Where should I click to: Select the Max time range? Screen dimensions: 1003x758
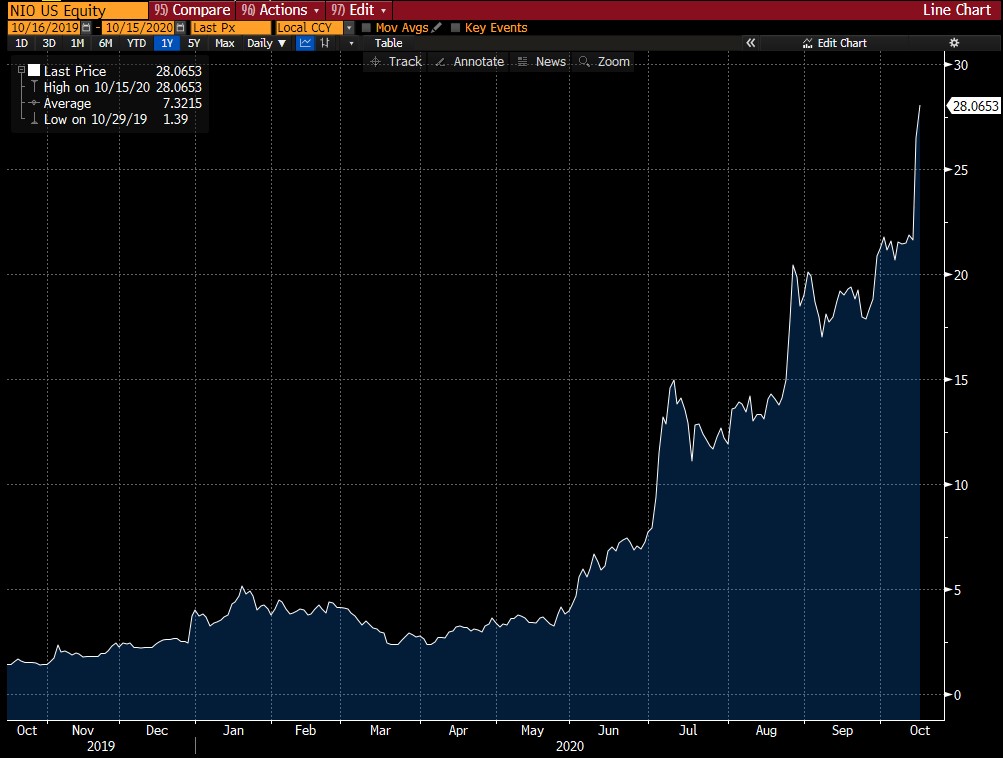[225, 43]
